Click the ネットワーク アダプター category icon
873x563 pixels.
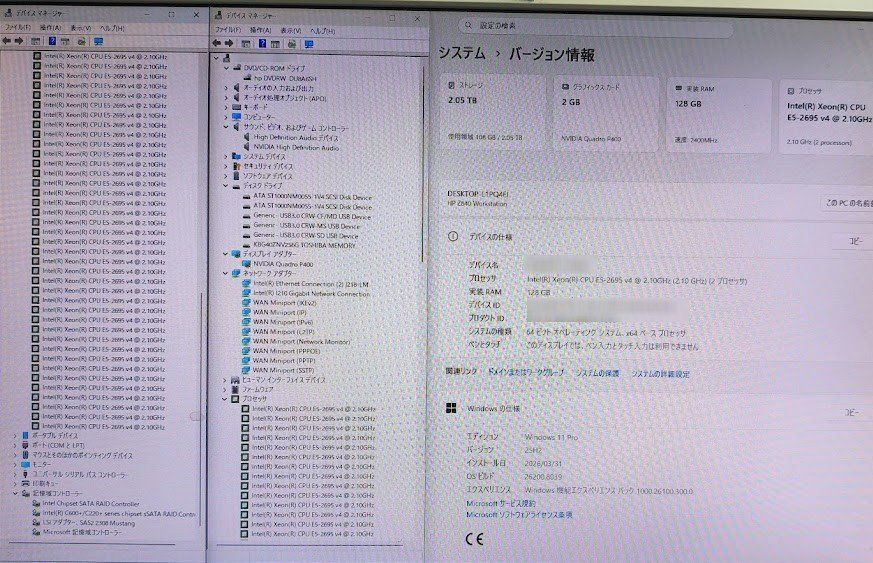[236, 273]
